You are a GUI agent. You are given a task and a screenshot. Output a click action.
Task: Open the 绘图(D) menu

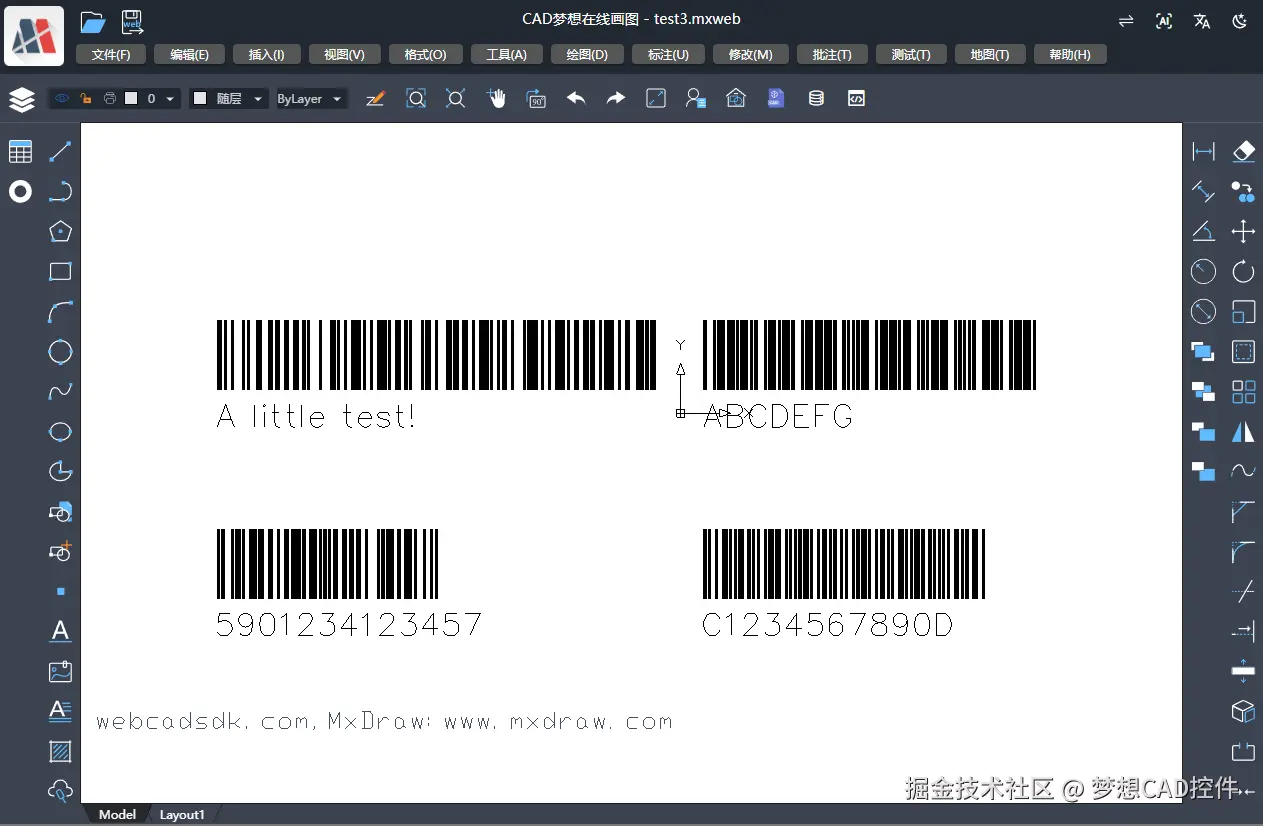(587, 55)
